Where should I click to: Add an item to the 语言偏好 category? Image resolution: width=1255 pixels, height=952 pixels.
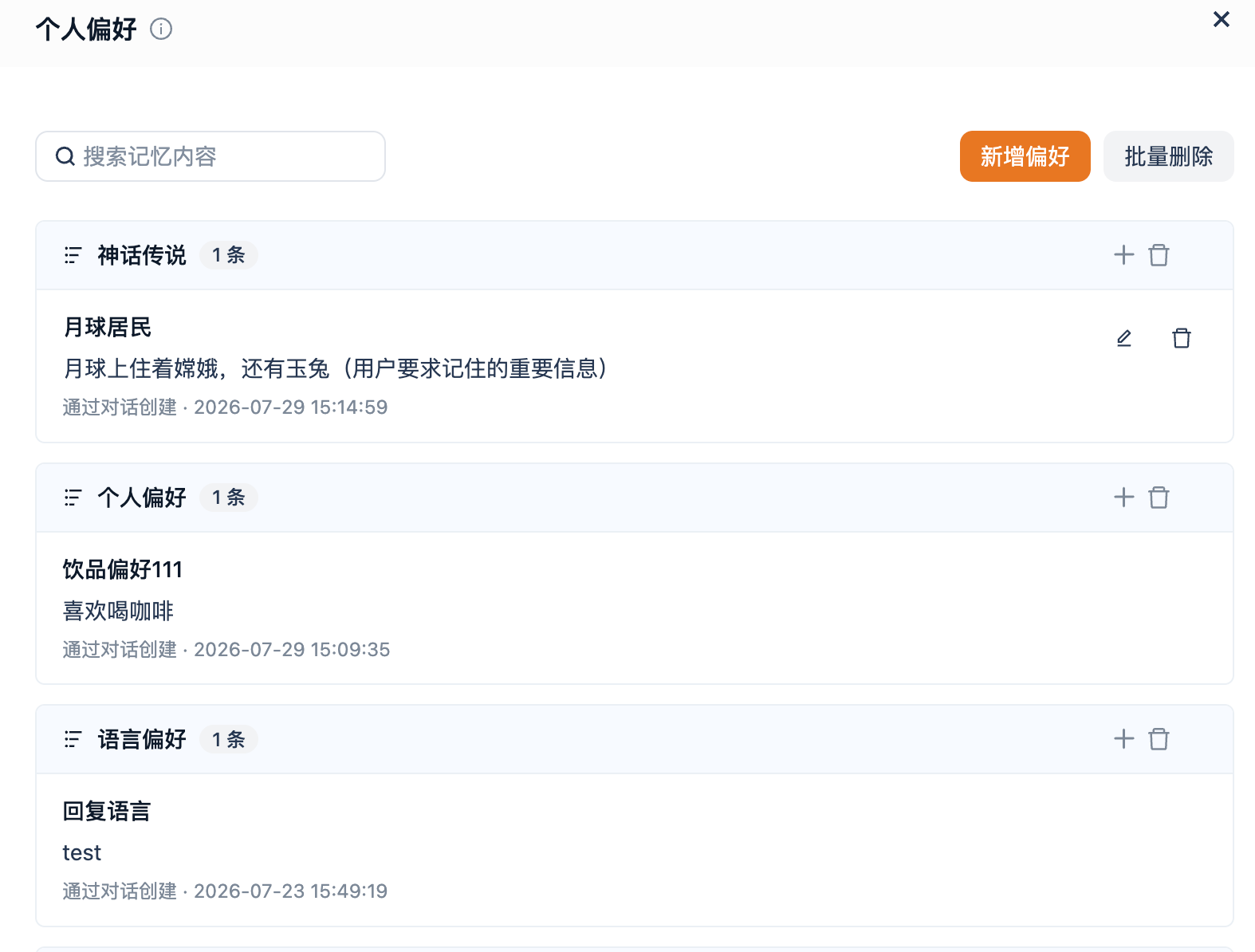point(1124,739)
